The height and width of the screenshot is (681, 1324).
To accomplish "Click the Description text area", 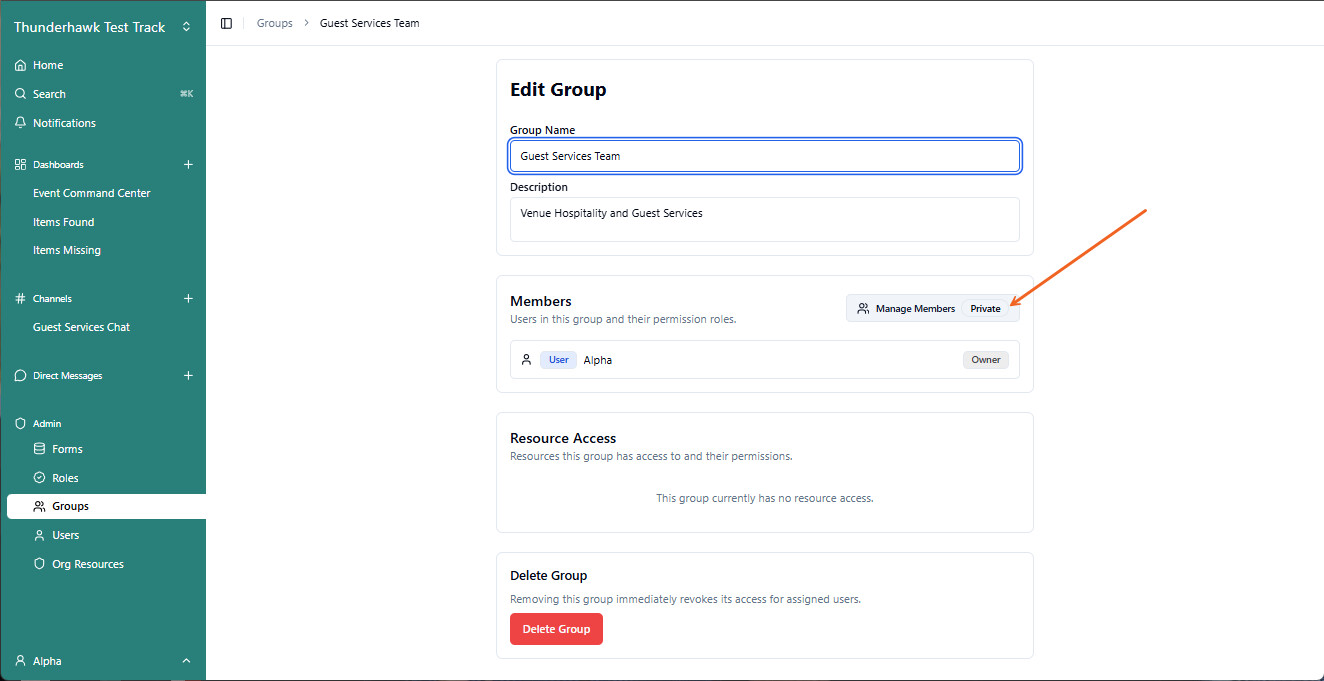I will point(765,219).
